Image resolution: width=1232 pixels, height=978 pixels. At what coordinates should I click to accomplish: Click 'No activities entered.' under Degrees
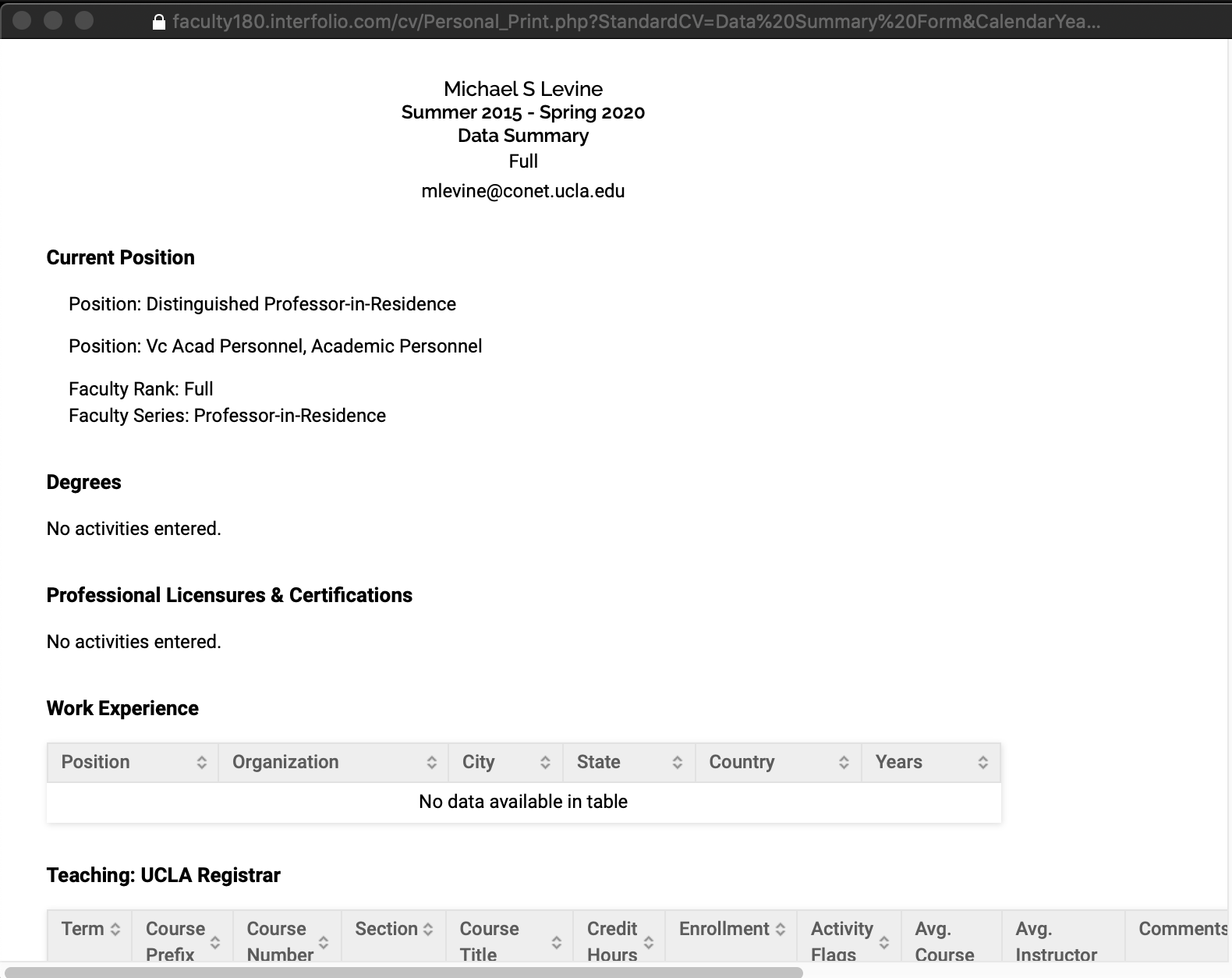[134, 529]
